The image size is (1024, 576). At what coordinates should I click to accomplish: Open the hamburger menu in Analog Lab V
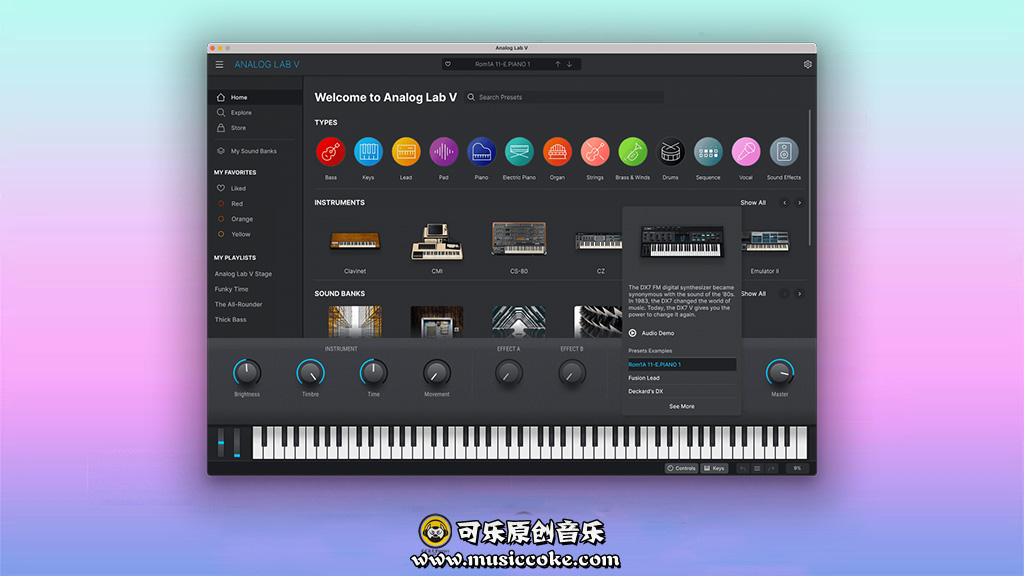(x=219, y=65)
